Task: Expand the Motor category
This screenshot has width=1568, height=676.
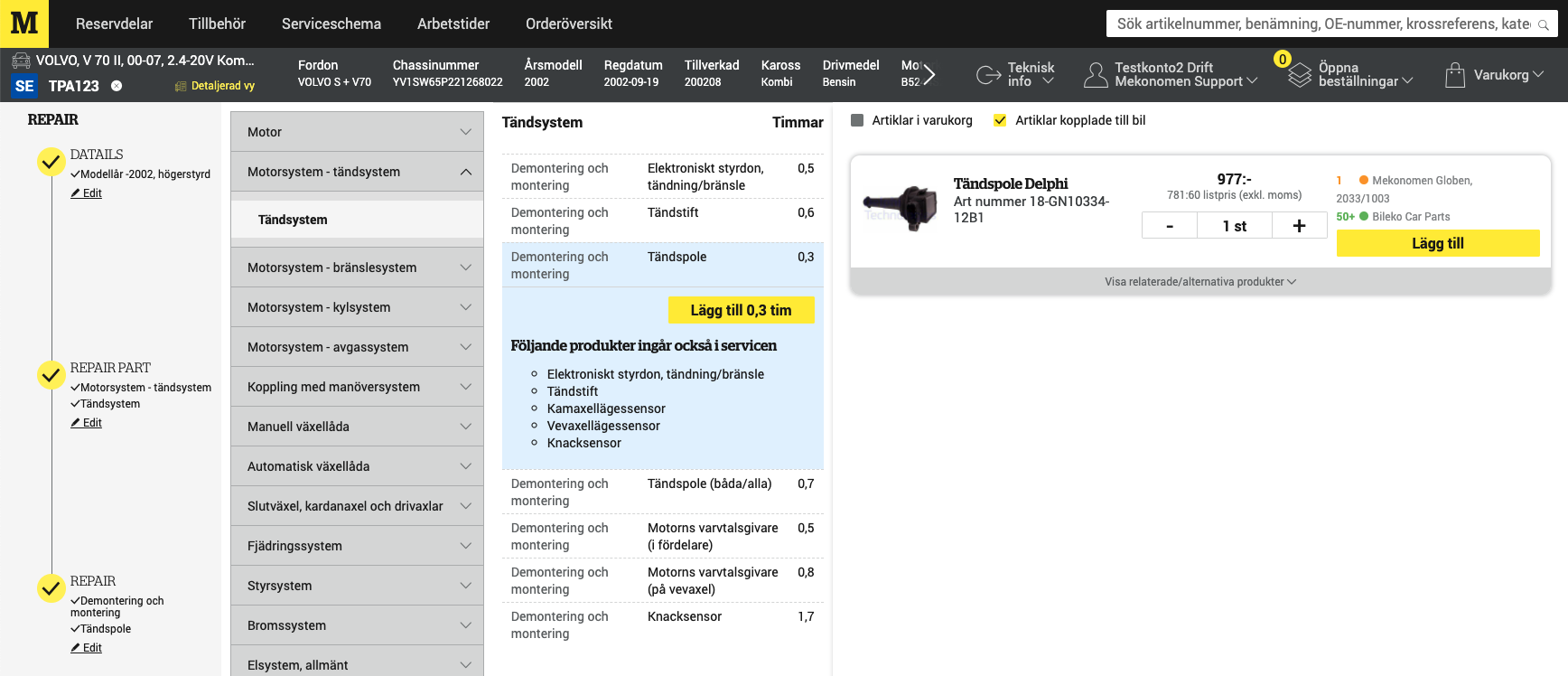Action: click(x=357, y=132)
